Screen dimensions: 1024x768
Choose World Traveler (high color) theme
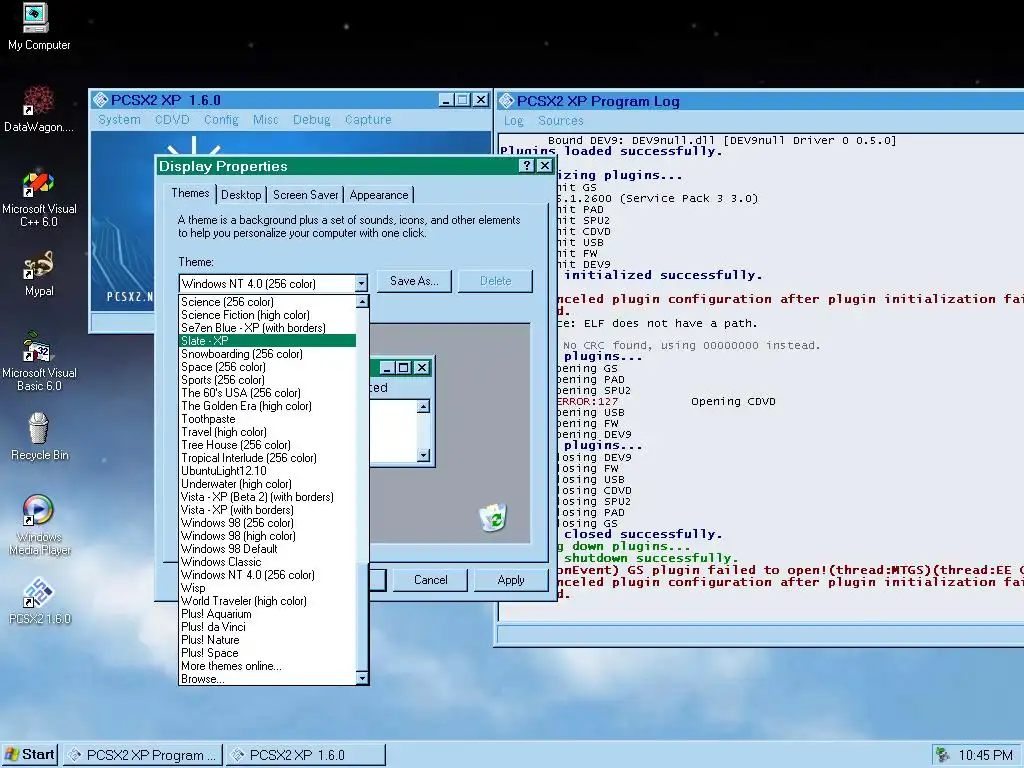coord(268,601)
